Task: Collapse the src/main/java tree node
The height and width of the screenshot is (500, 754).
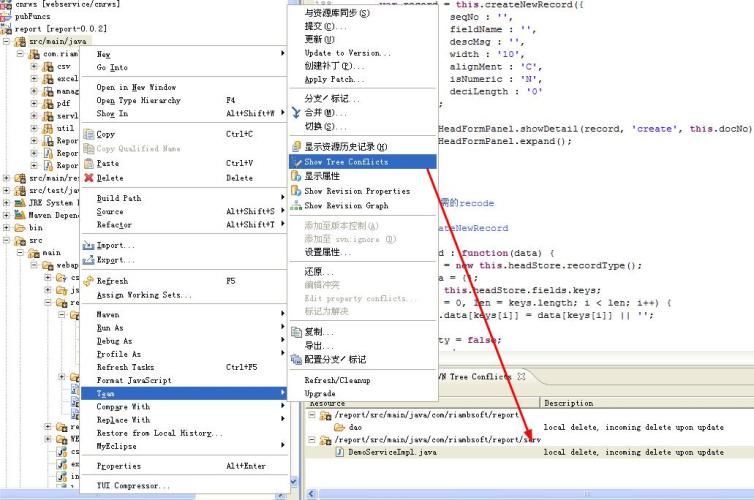Action: click(x=8, y=42)
